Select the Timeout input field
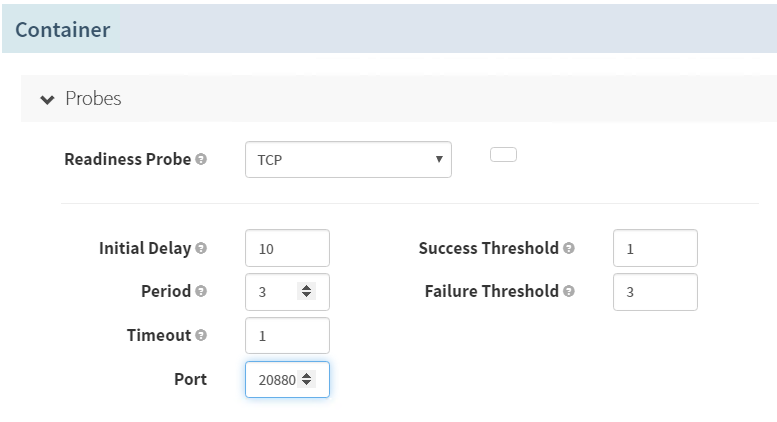Image resolution: width=777 pixels, height=422 pixels. 286,336
